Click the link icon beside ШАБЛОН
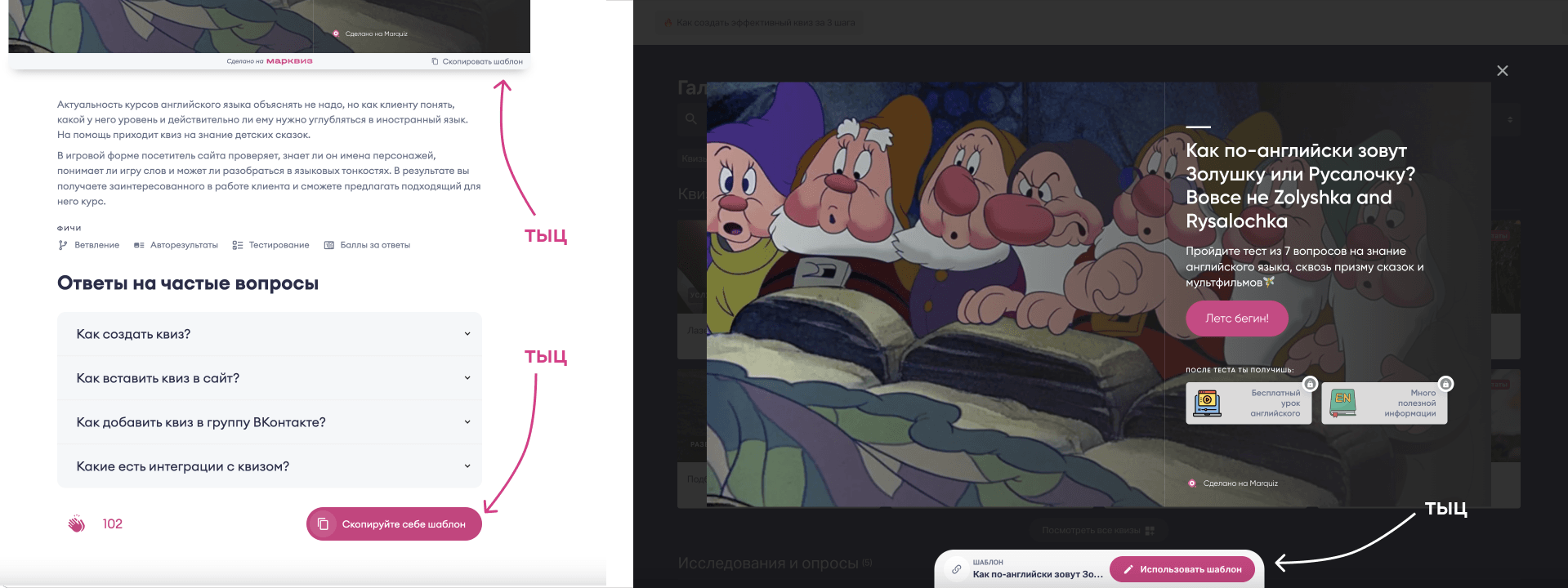This screenshot has height=588, width=1568. coord(956,569)
